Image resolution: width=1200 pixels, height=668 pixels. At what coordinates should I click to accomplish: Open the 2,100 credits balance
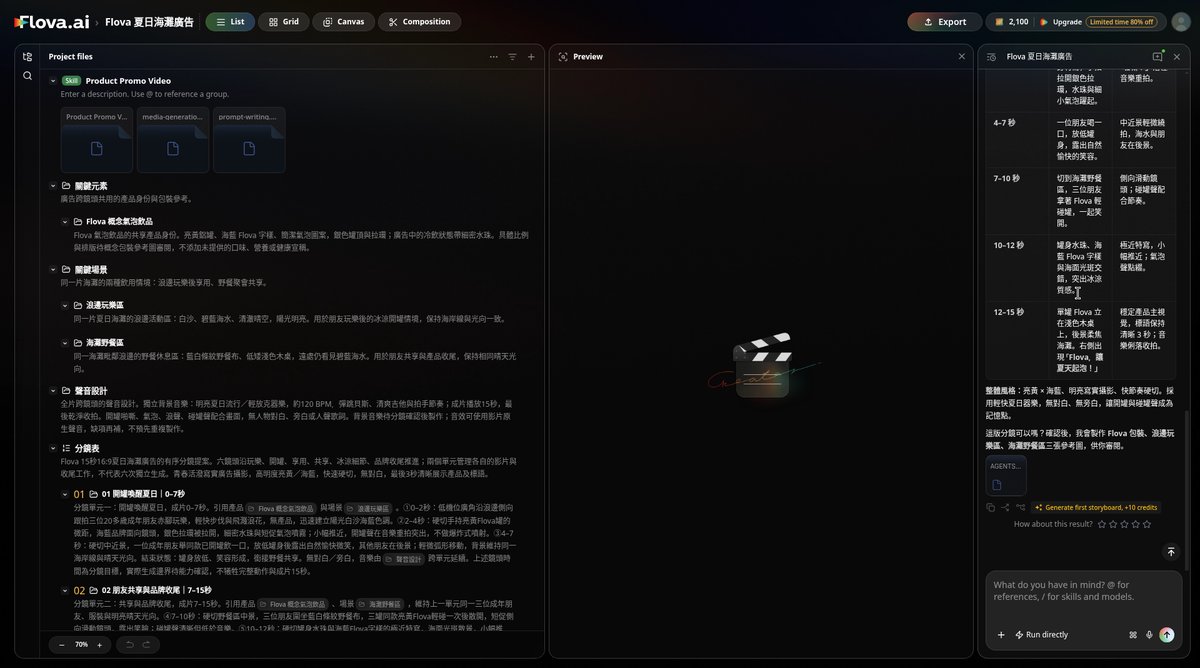[x=1010, y=21]
